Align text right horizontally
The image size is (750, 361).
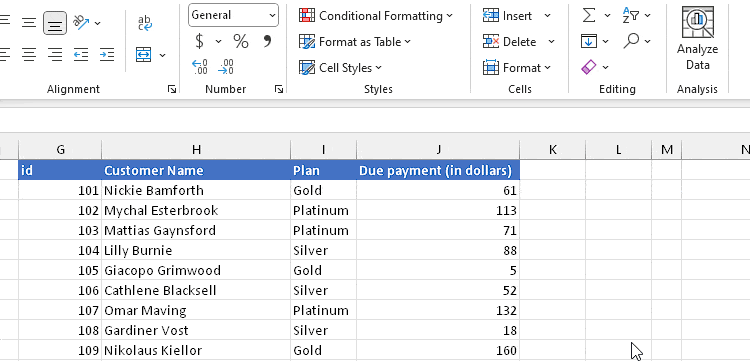(55, 55)
